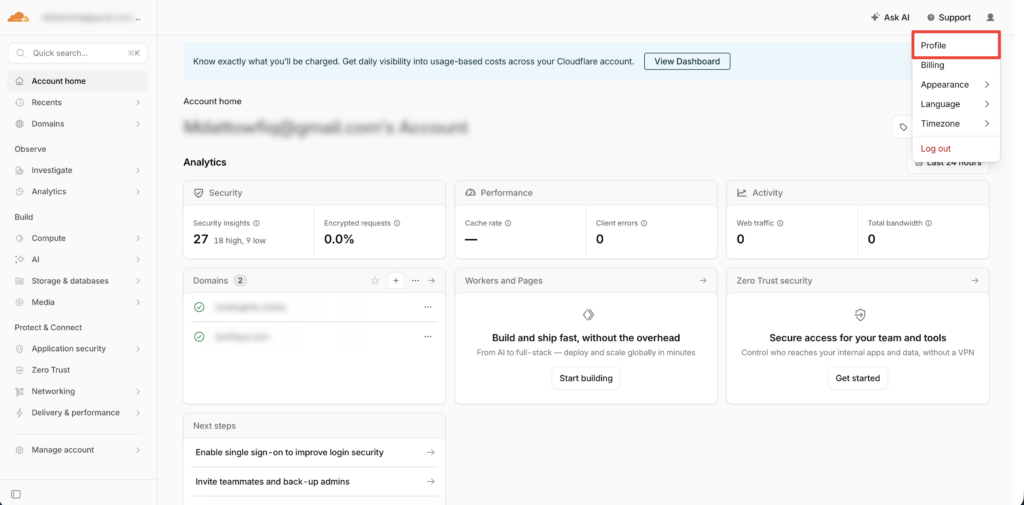
Task: Click the Analytics sidebar icon
Action: [20, 191]
